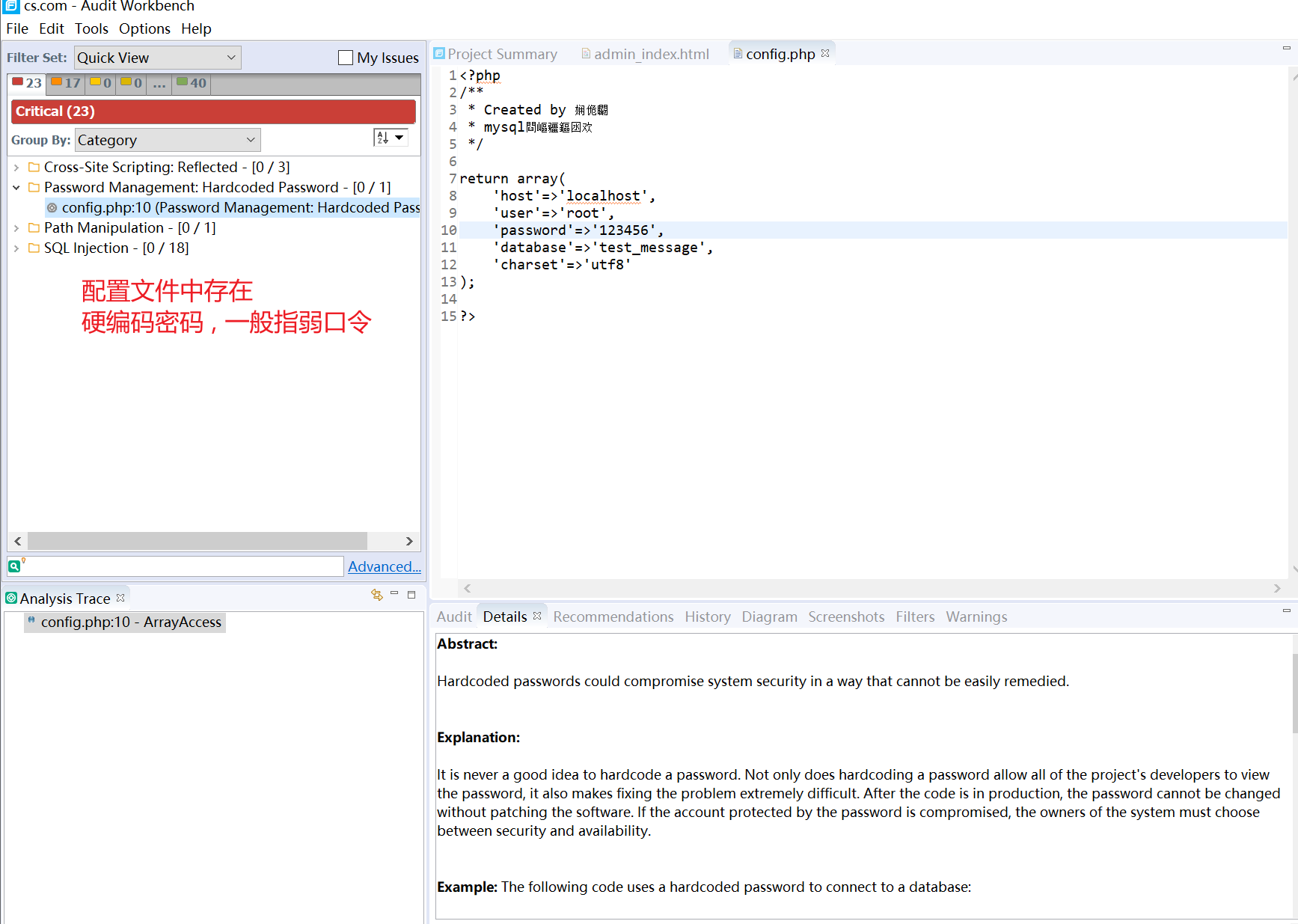Show more severity folders via the ellipsis

(159, 84)
